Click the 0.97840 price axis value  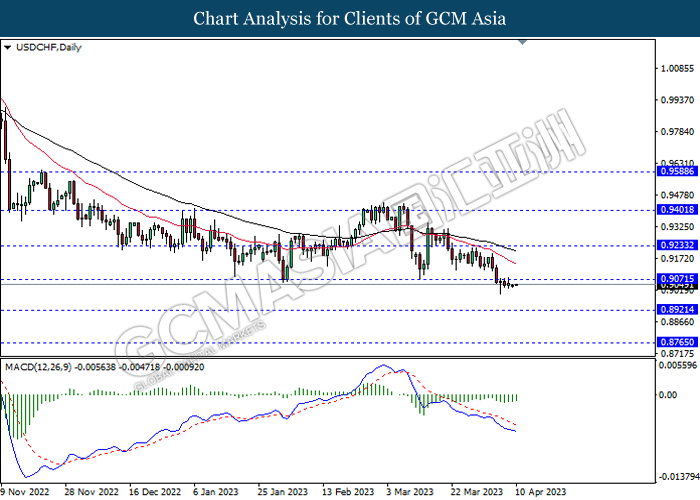[x=678, y=132]
